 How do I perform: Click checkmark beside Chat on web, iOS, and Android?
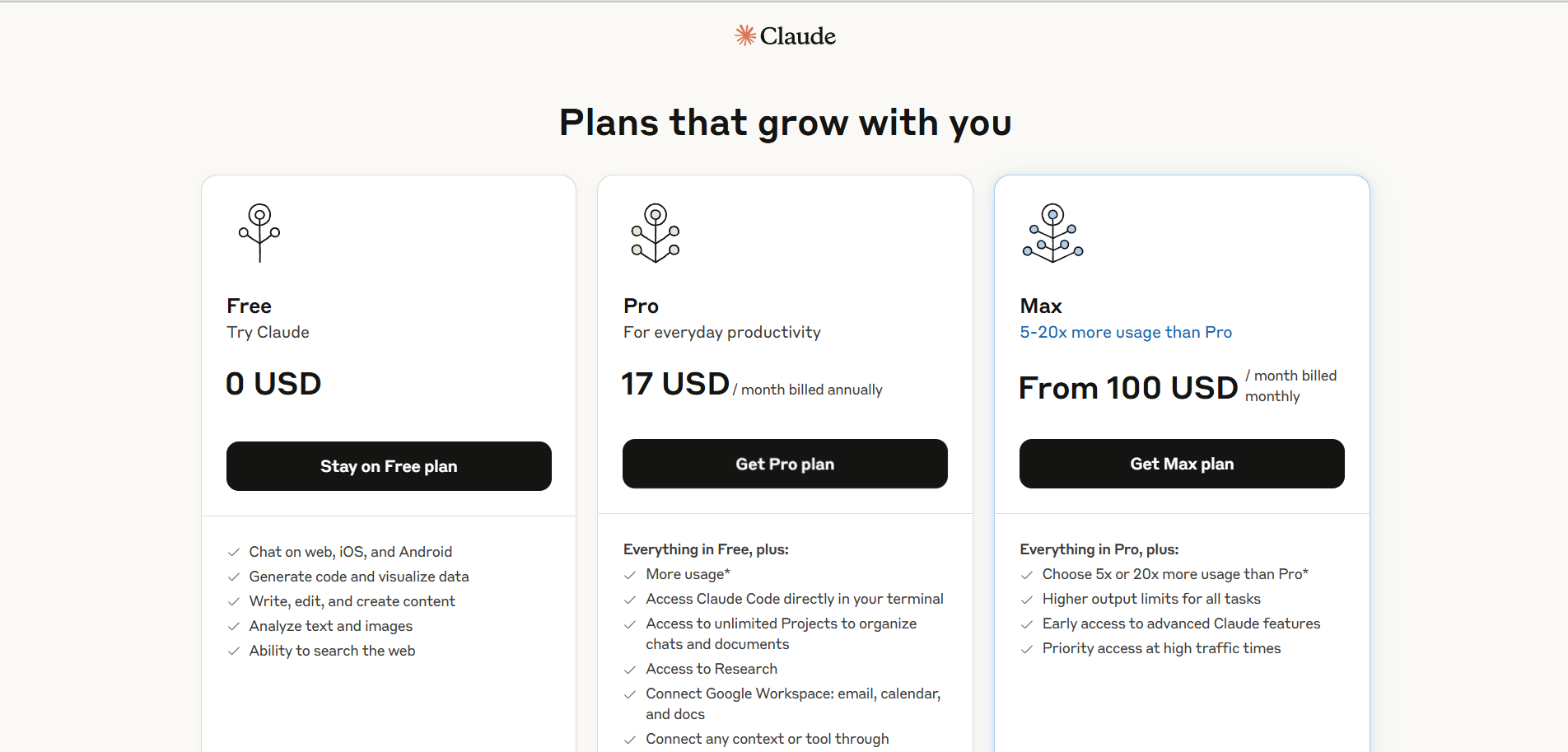234,553
